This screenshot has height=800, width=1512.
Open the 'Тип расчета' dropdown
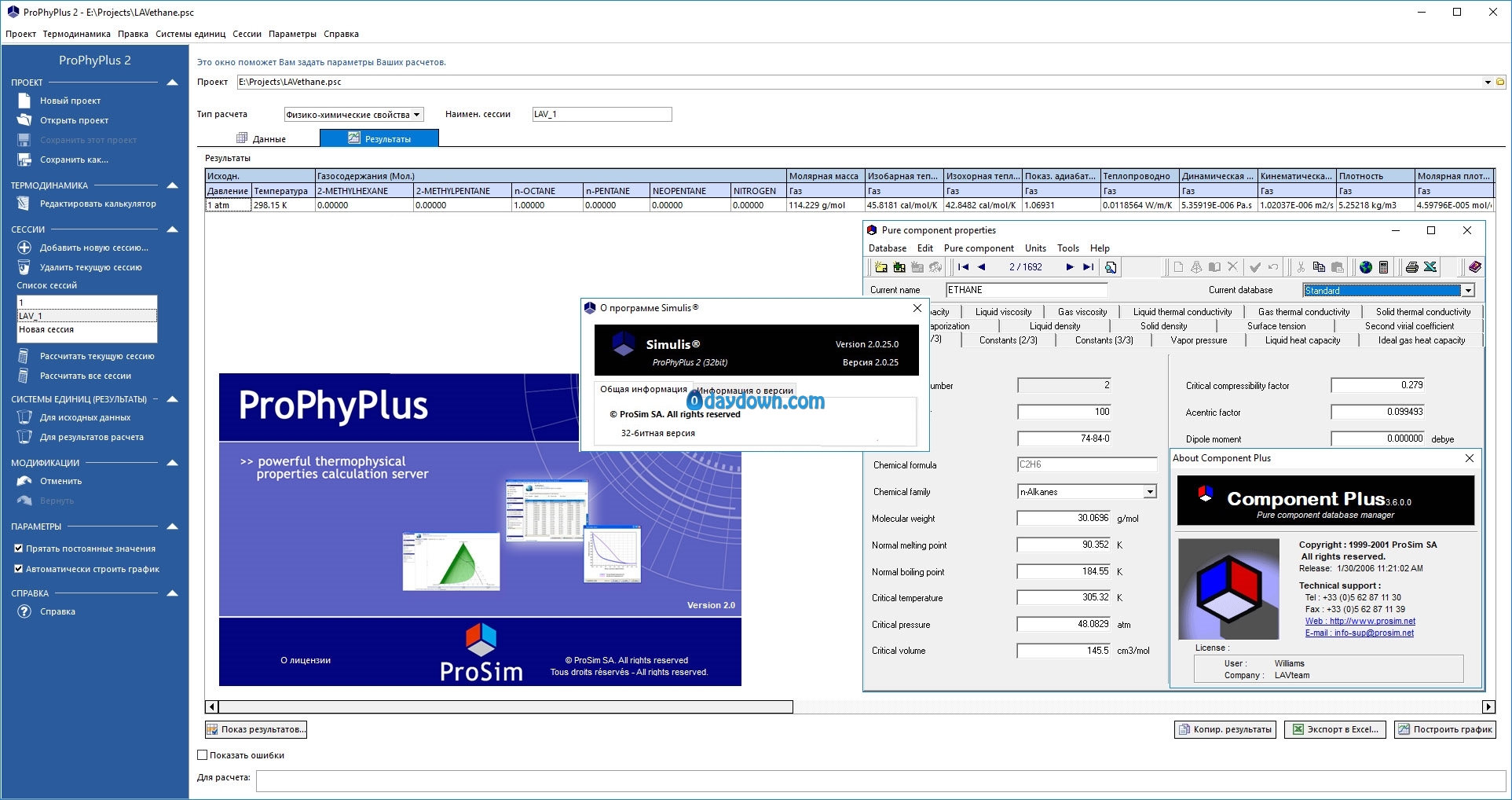click(x=417, y=115)
